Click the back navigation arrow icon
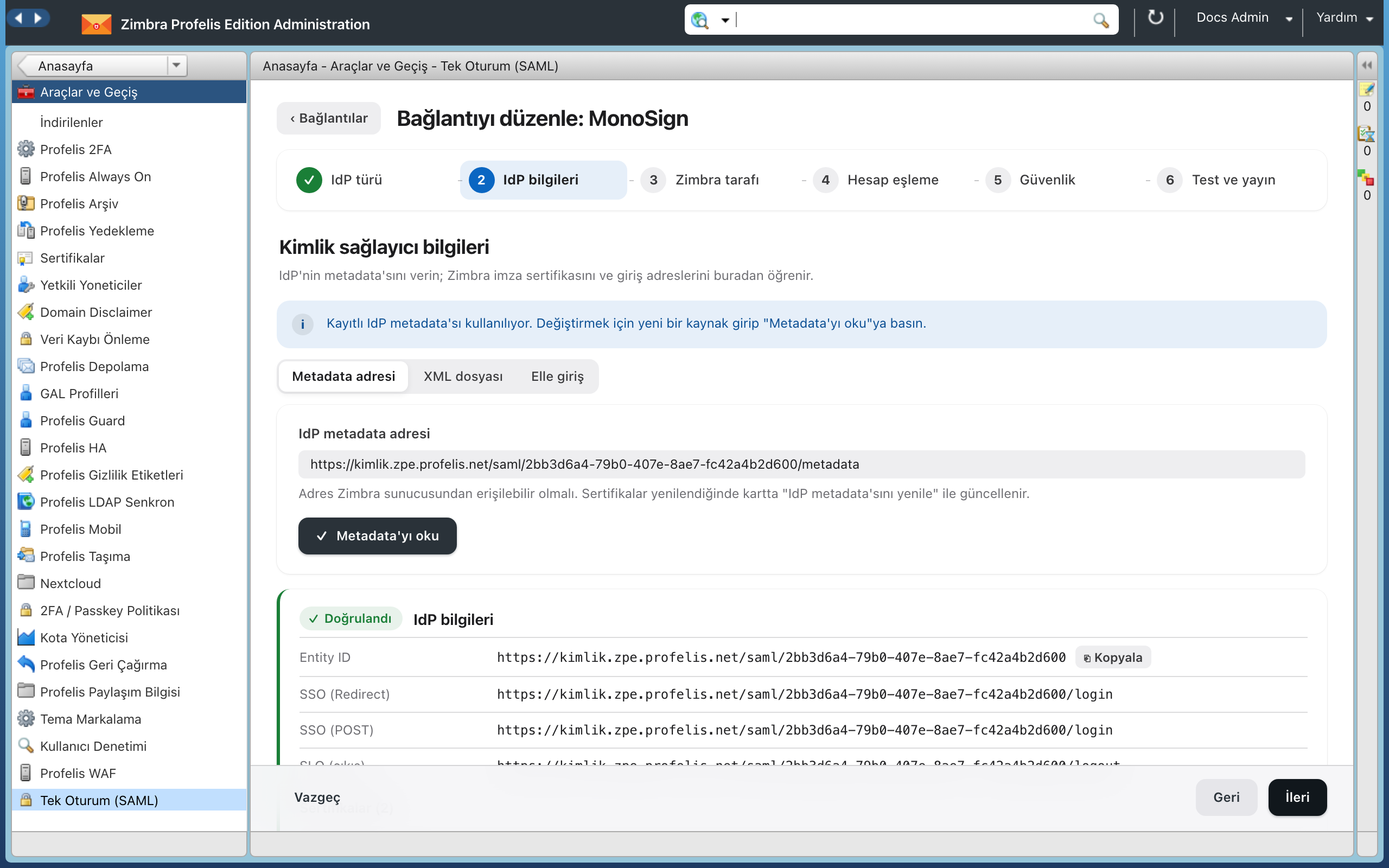Screen dimensions: 1389x868 (x=18, y=18)
